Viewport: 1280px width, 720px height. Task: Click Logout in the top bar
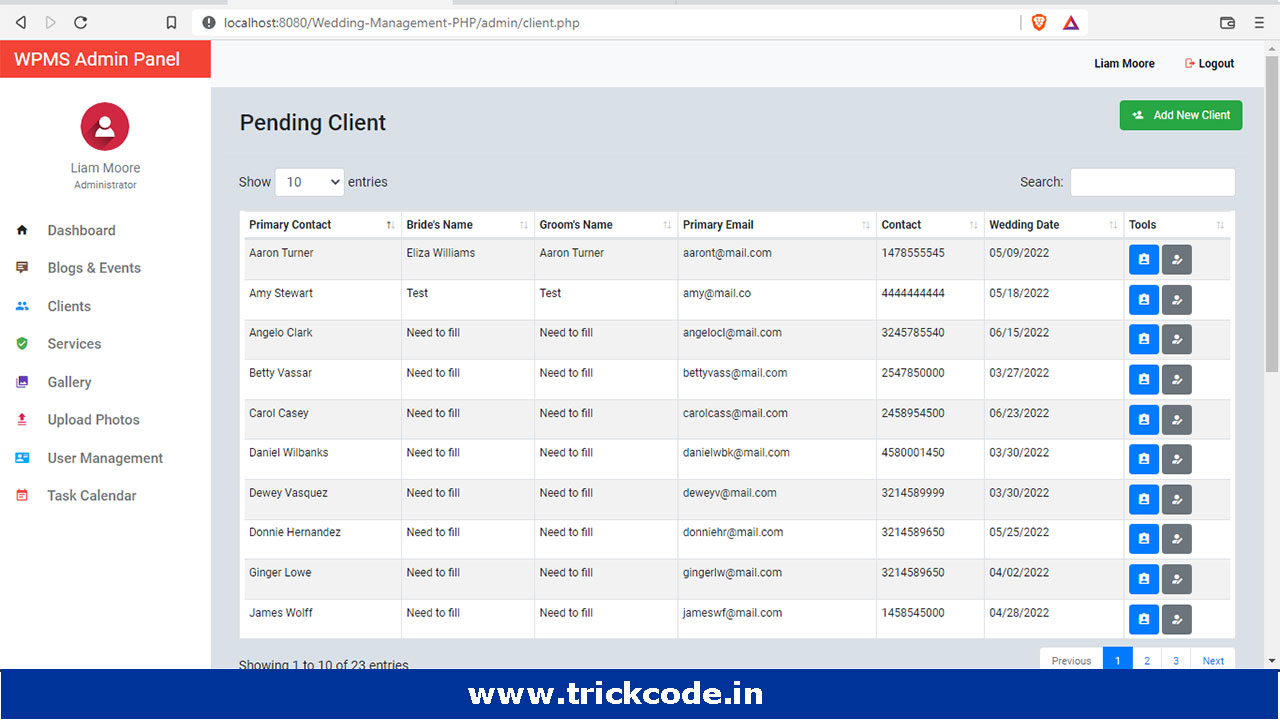tap(1208, 63)
